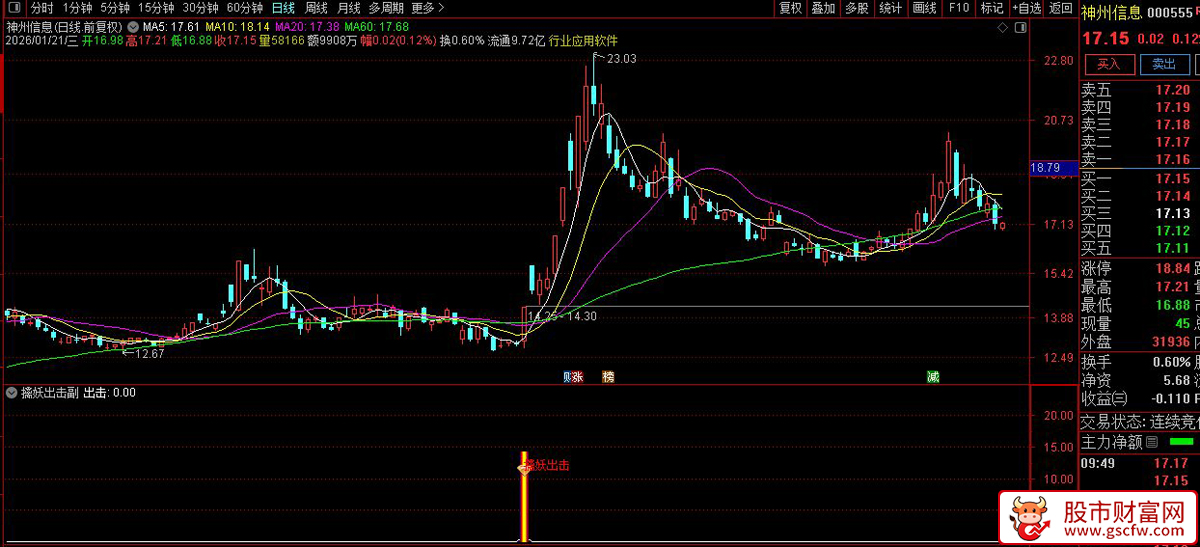Switch to 30分钟 period
This screenshot has height=547, width=1200.
pos(200,8)
